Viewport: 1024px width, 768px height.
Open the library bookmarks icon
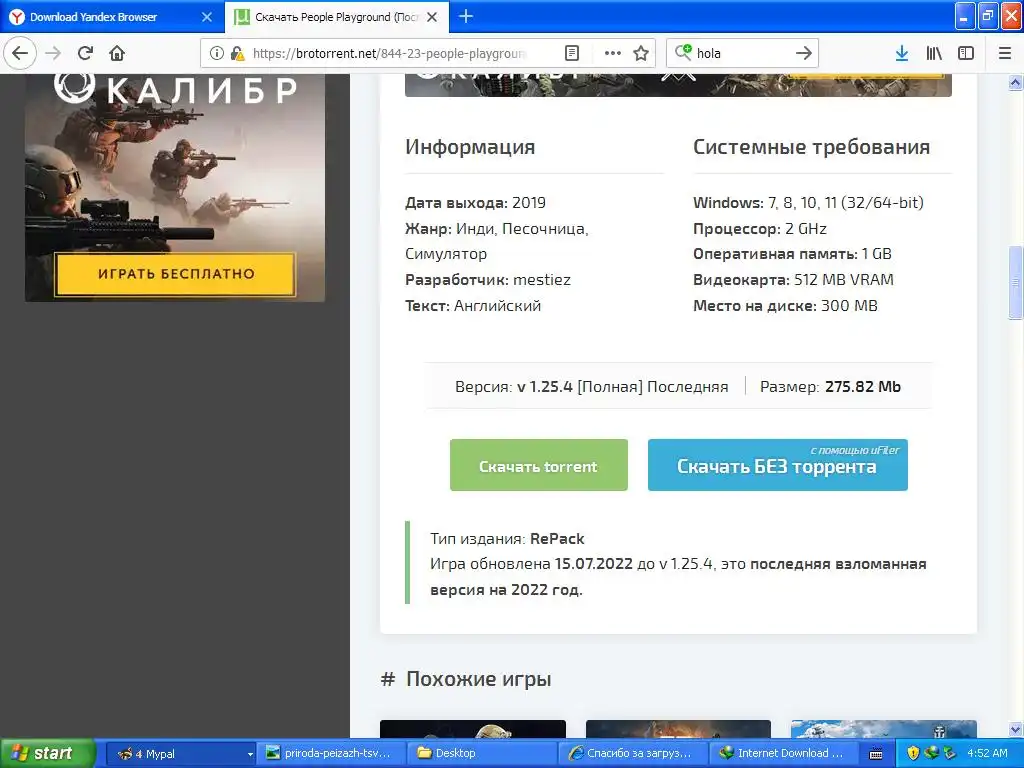934,54
